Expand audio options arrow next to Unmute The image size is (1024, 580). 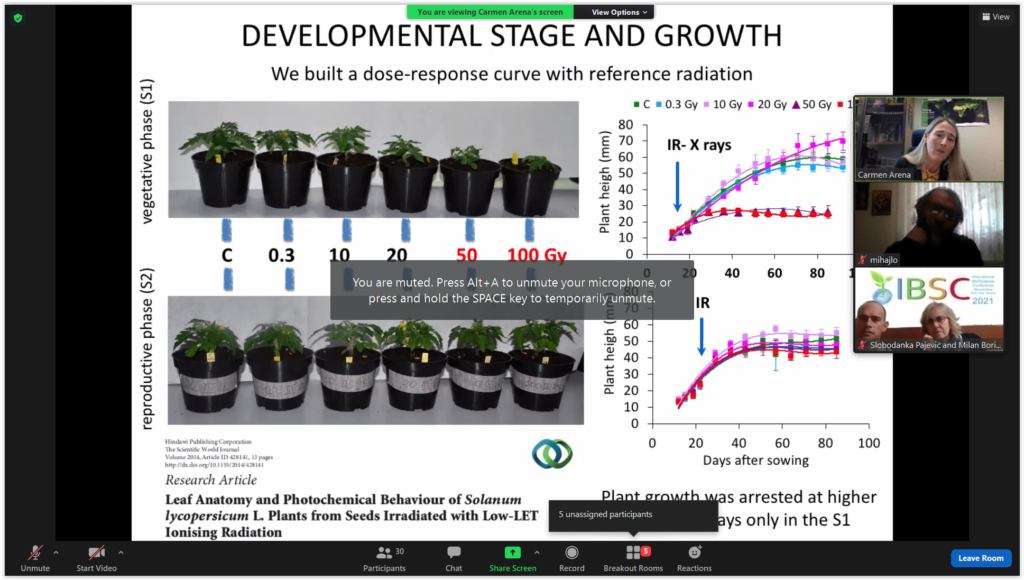(56, 552)
